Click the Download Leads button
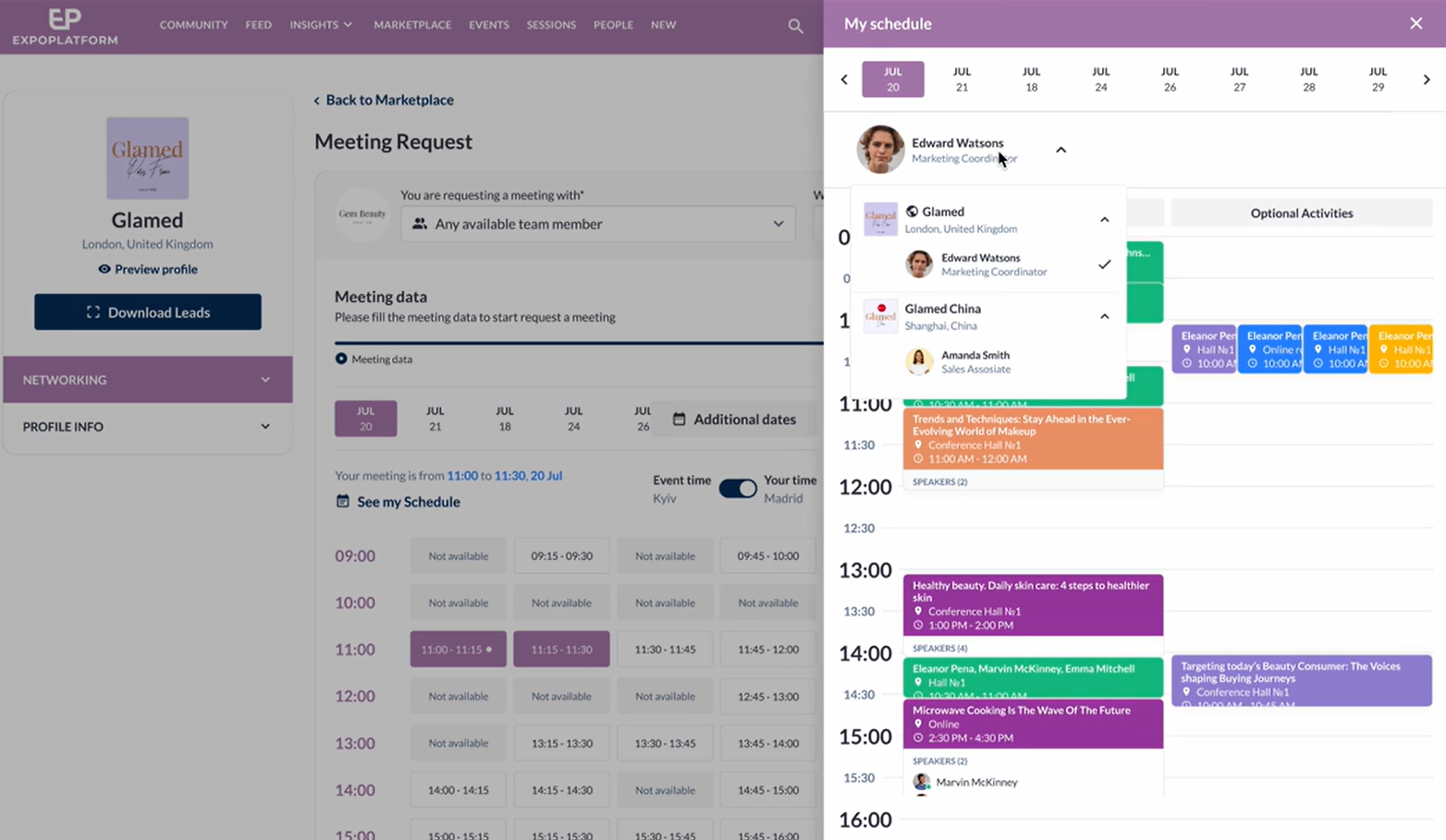The width and height of the screenshot is (1446, 840). tap(148, 312)
